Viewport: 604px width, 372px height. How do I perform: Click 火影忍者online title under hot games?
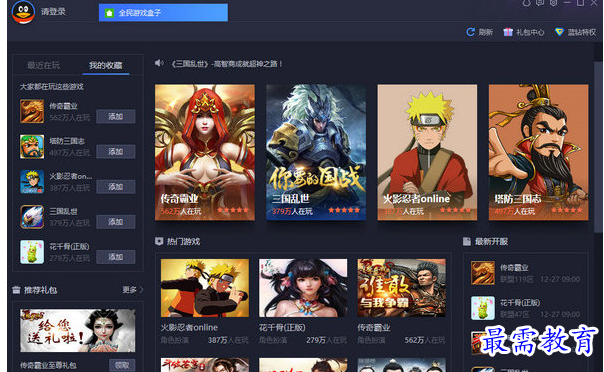[x=189, y=328]
